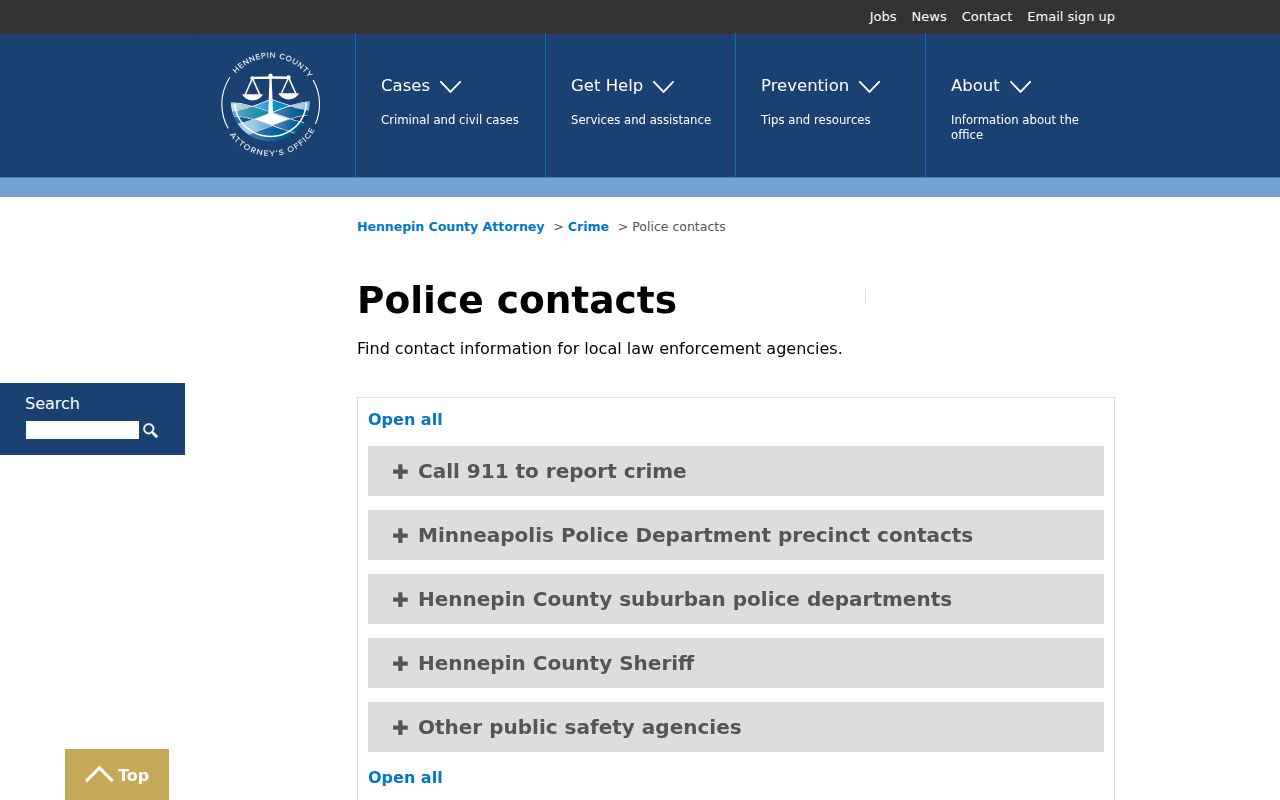This screenshot has width=1280, height=800.
Task: Expand Other public safety agencies section
Action: [x=736, y=727]
